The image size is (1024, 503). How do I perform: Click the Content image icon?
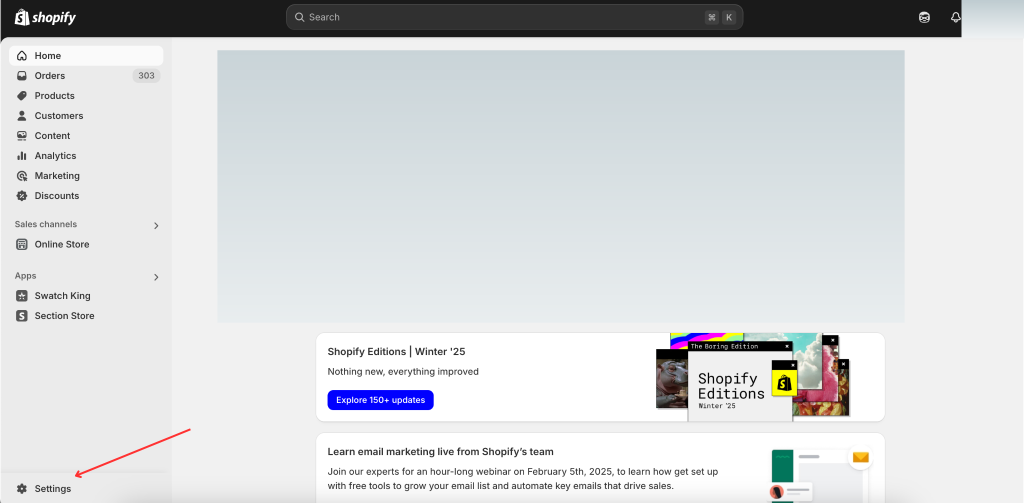[22, 136]
